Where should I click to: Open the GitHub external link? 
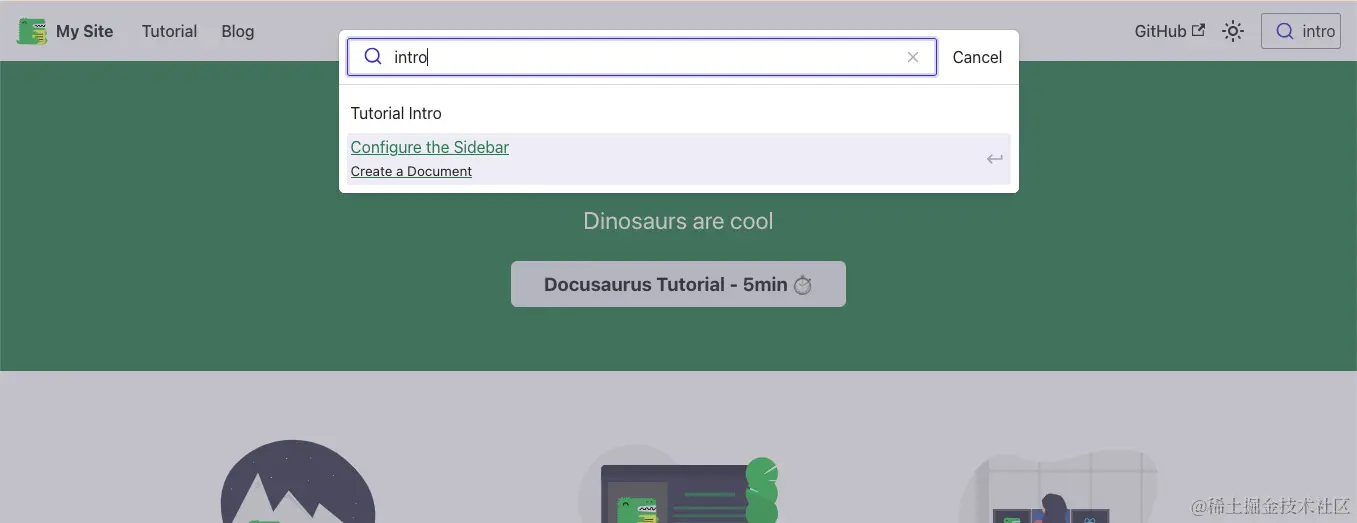tap(1169, 31)
